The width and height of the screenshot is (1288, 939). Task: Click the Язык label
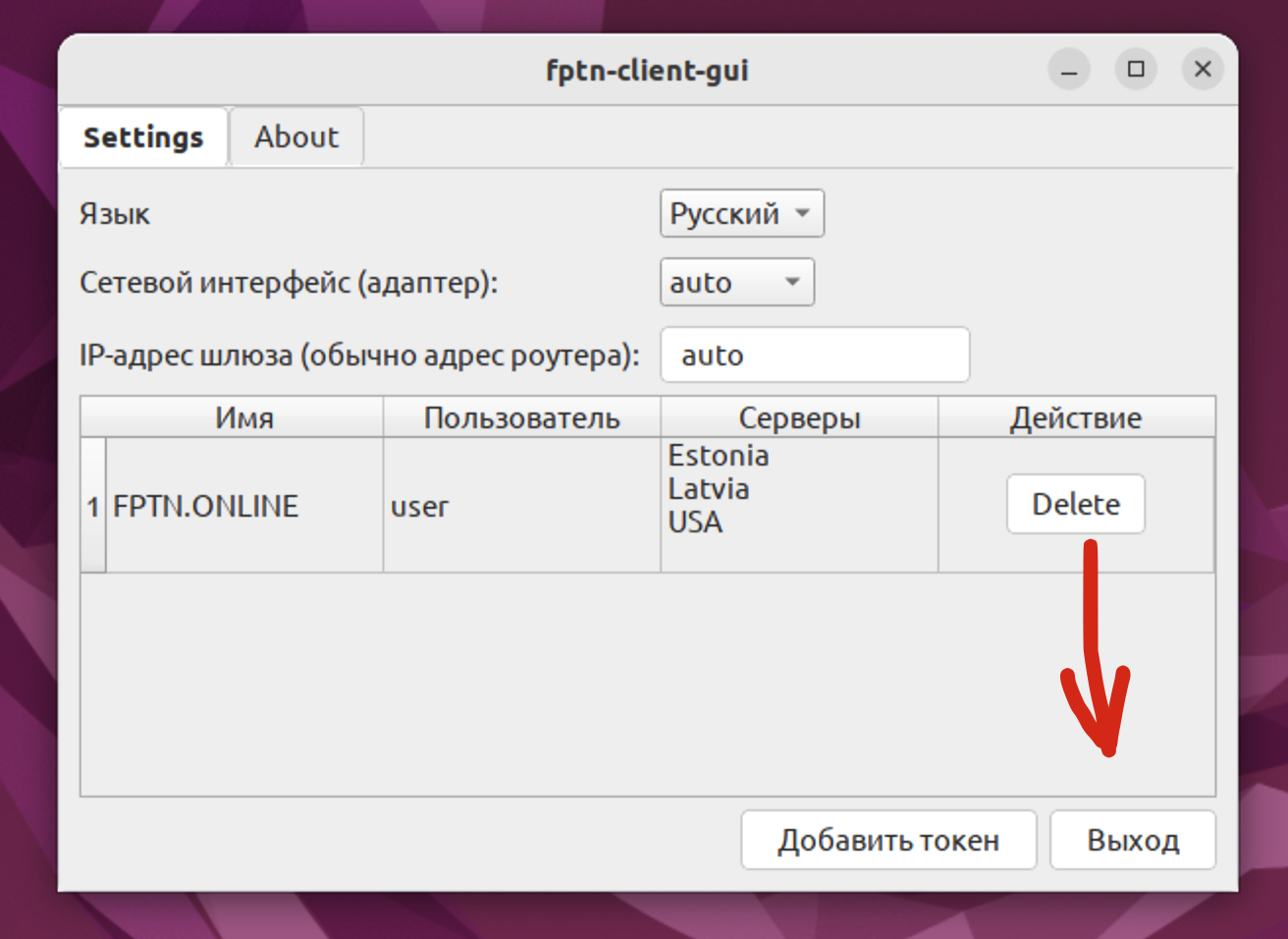pyautogui.click(x=115, y=214)
